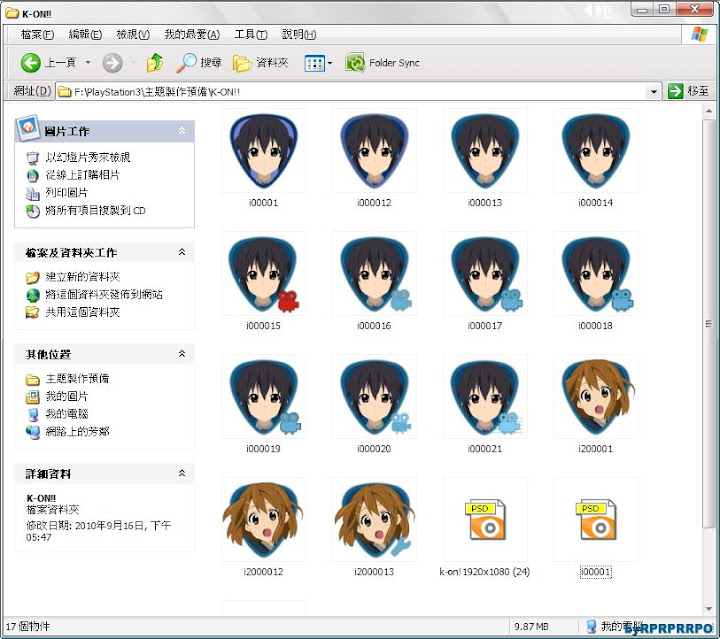Open the Search magnifier tool

coord(187,63)
